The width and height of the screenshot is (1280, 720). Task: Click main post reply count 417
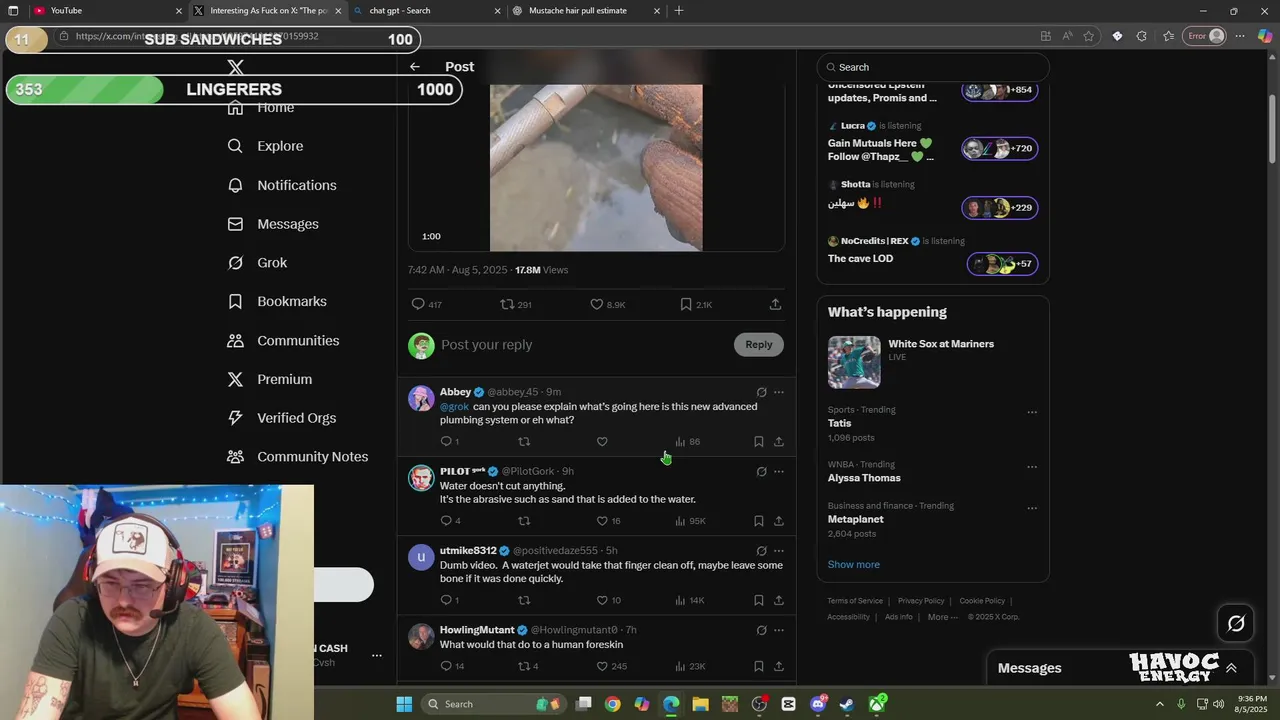tap(427, 304)
